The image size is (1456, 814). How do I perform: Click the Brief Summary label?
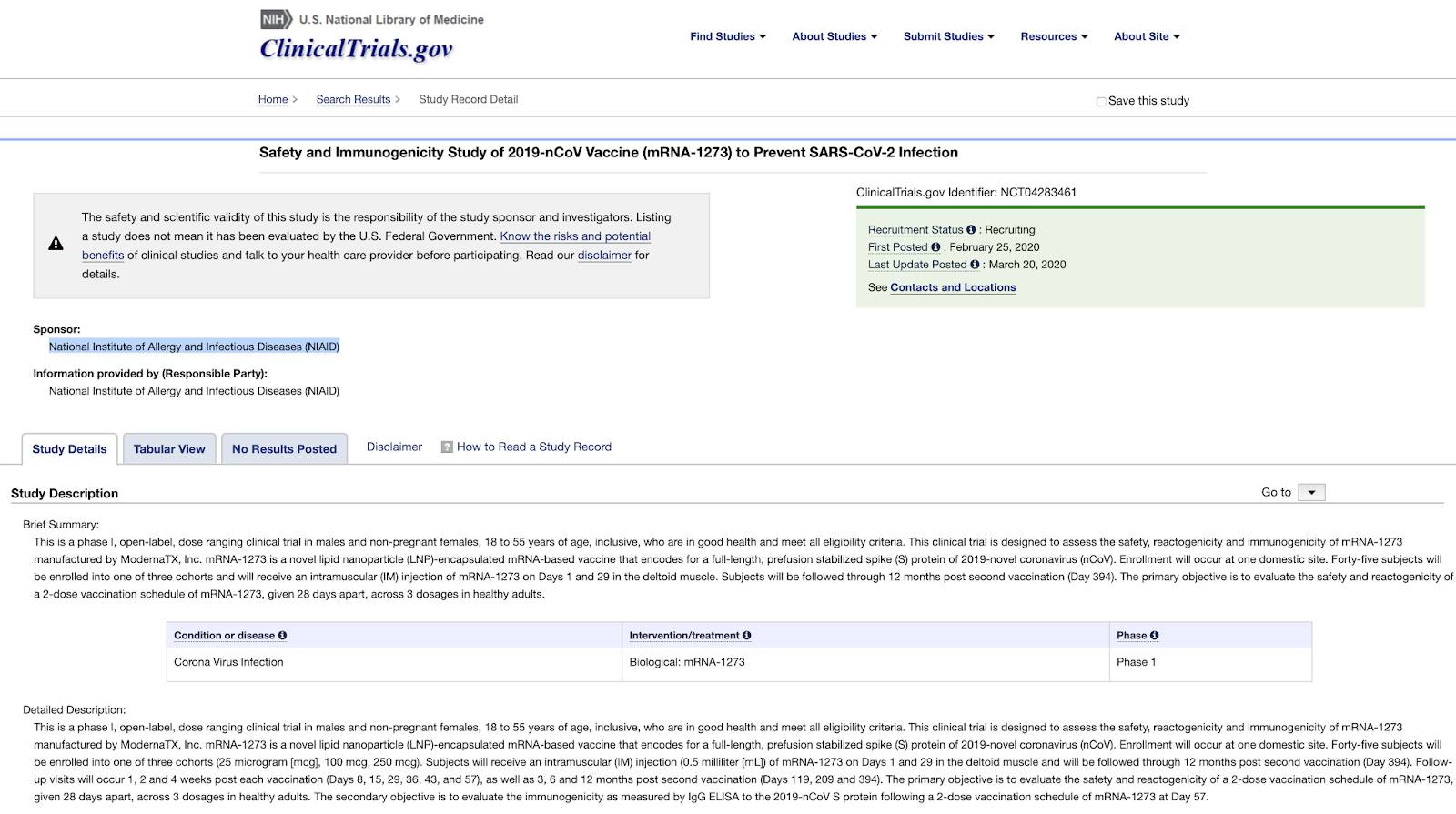click(x=61, y=525)
